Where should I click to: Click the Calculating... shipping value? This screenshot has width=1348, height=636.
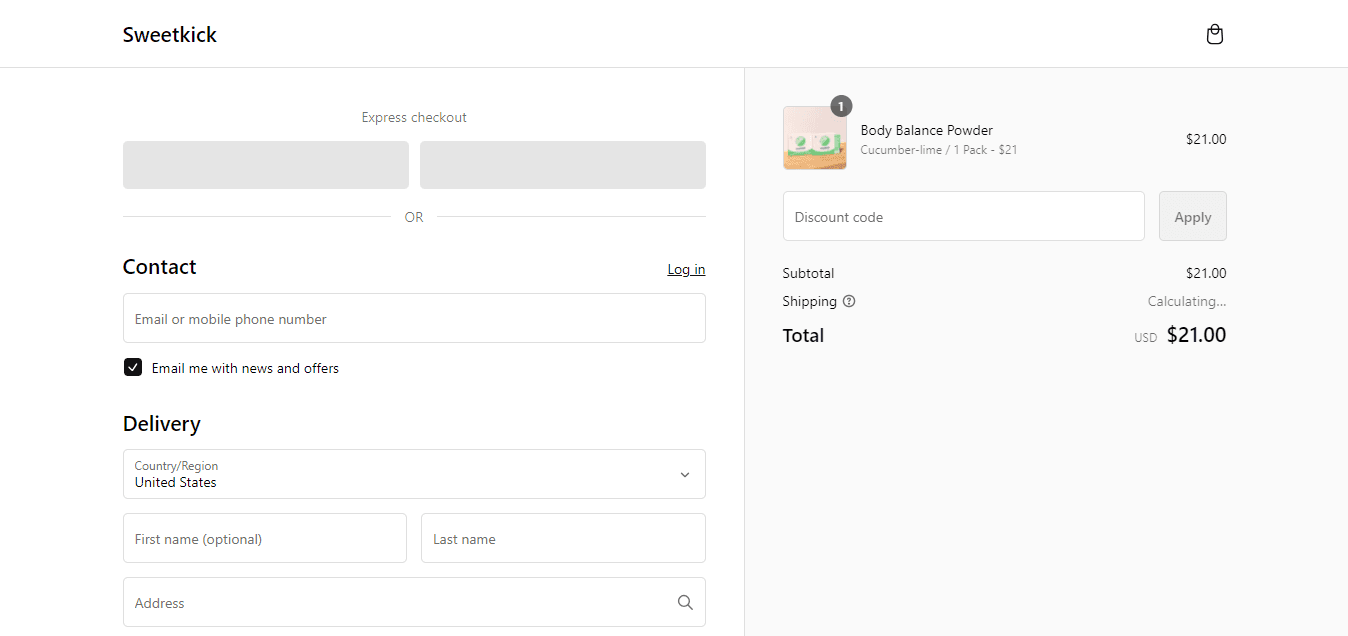(x=1187, y=301)
